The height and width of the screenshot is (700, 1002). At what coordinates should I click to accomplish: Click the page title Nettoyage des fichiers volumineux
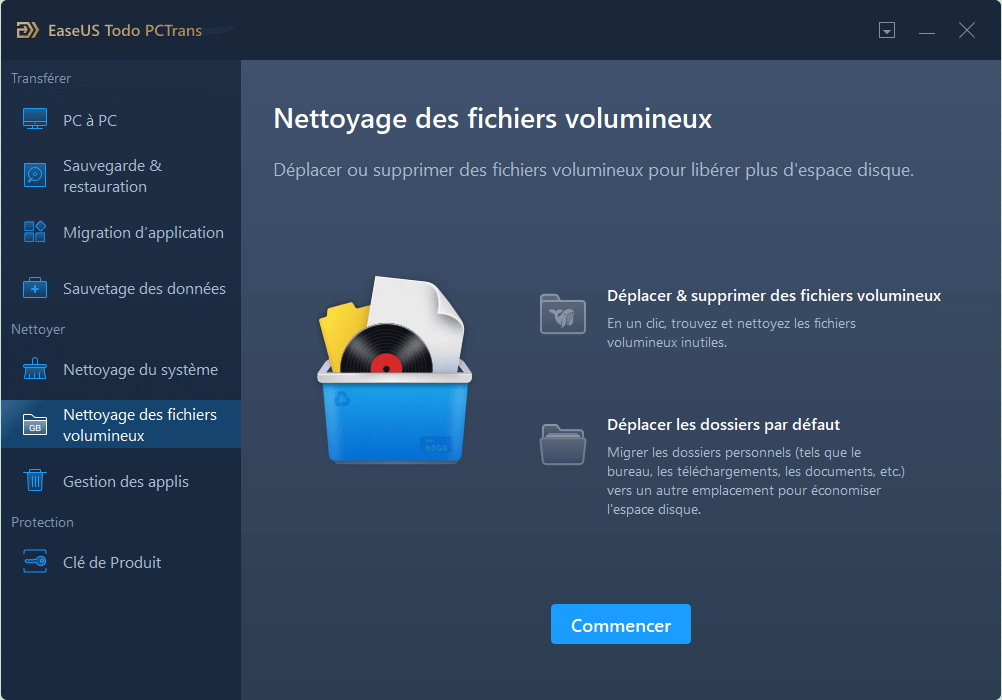pyautogui.click(x=493, y=119)
